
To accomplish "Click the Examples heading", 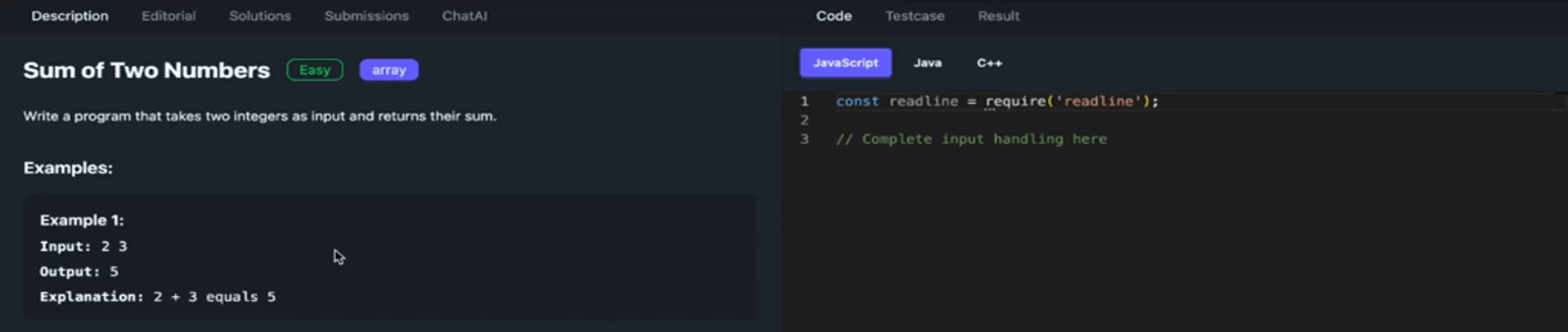I will tap(68, 168).
